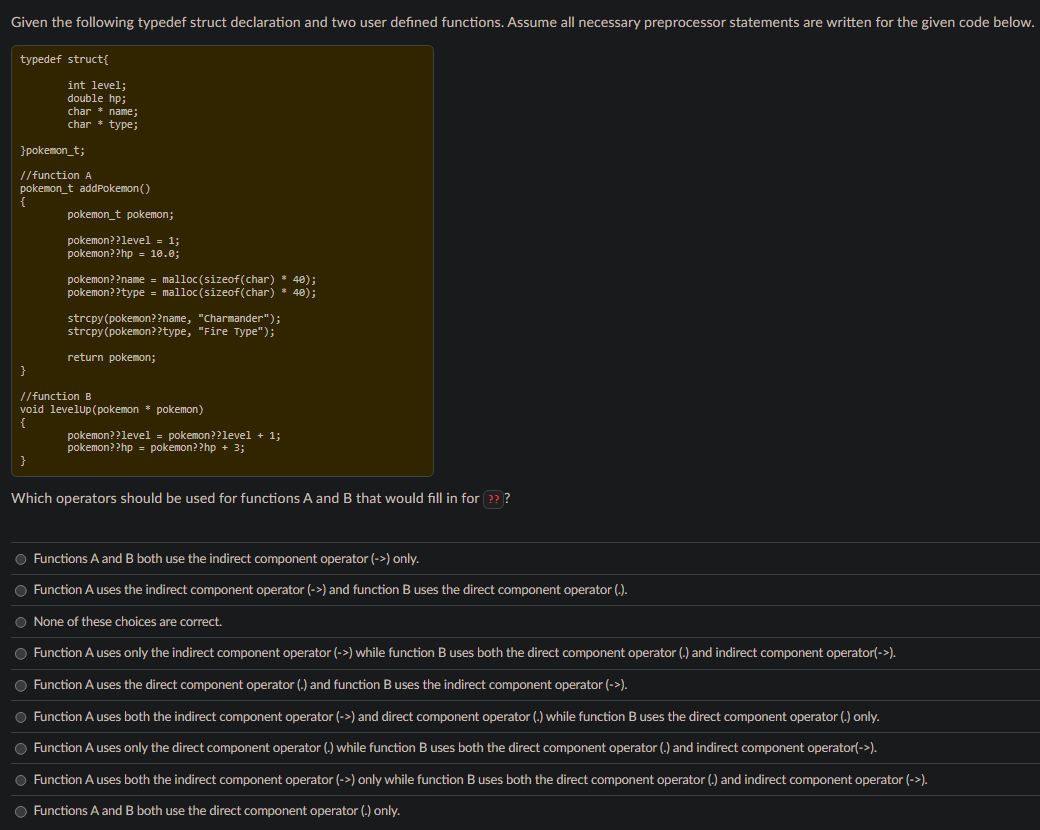Choose "None of these choices are correct"
This screenshot has width=1040, height=830.
click(21, 621)
